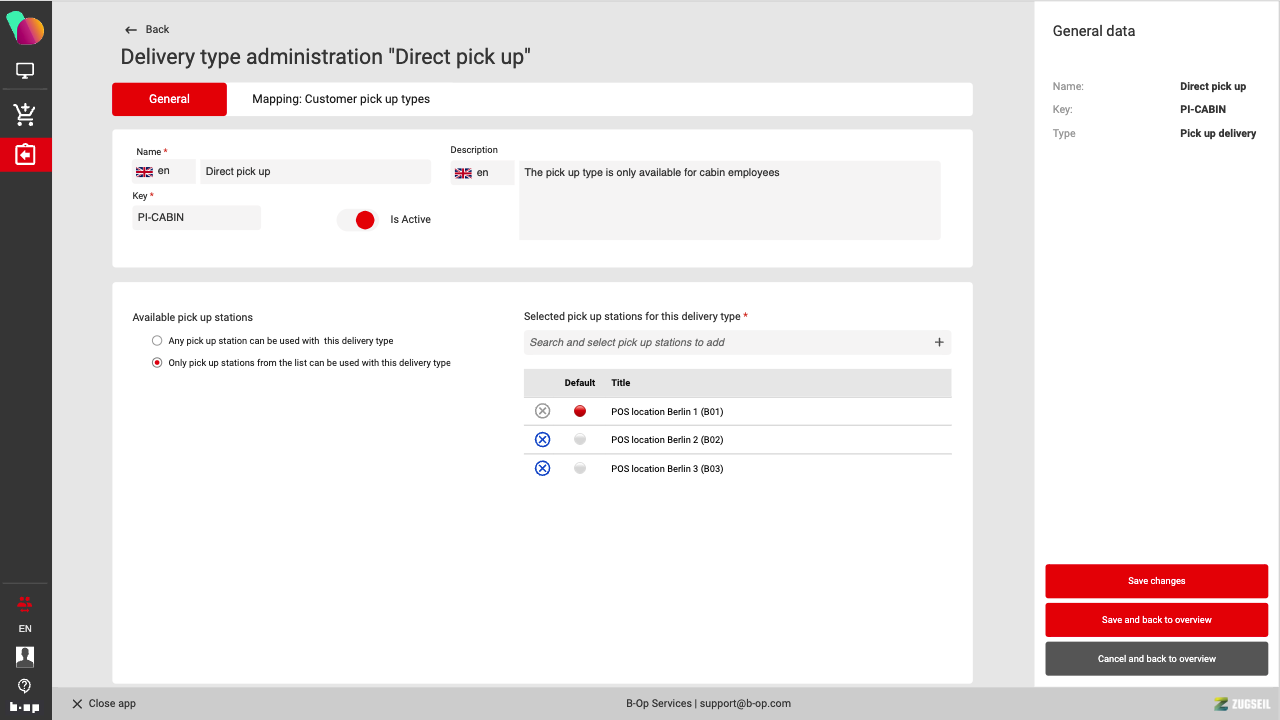
Task: Click Cancel and back to overview
Action: point(1156,659)
